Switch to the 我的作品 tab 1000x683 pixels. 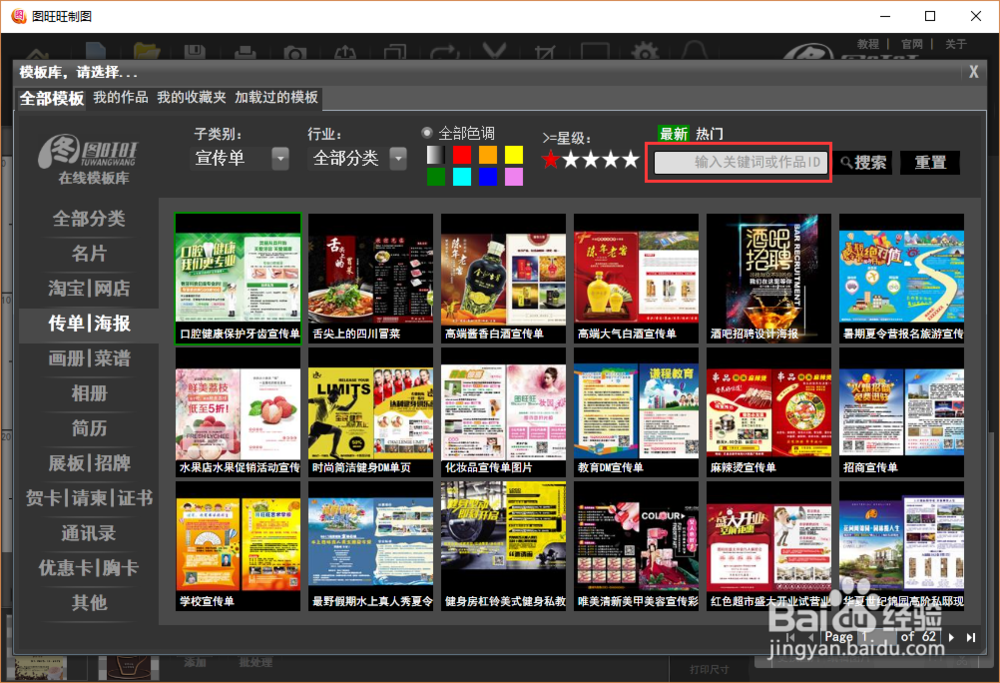[121, 97]
